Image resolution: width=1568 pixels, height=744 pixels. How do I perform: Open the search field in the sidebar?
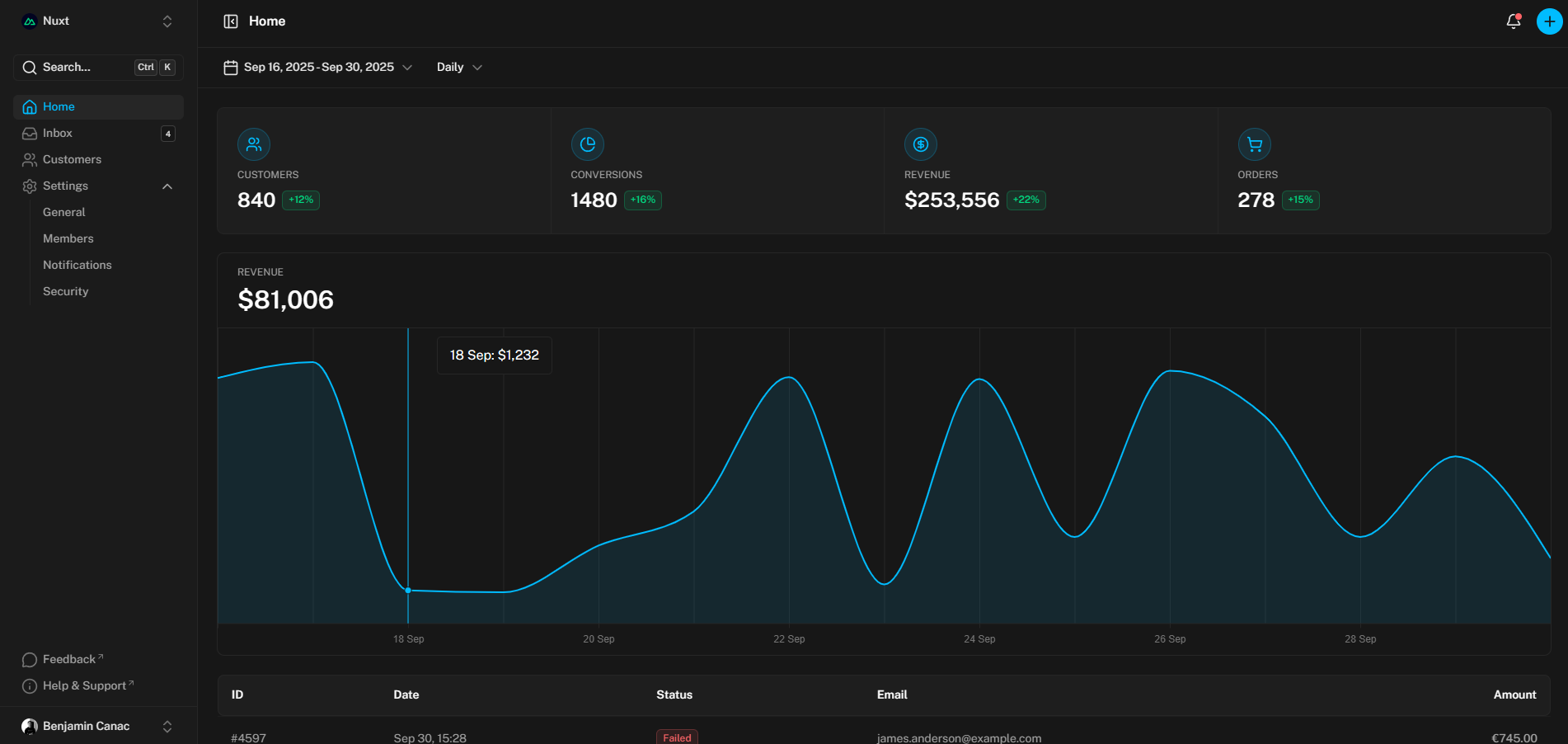(97, 67)
